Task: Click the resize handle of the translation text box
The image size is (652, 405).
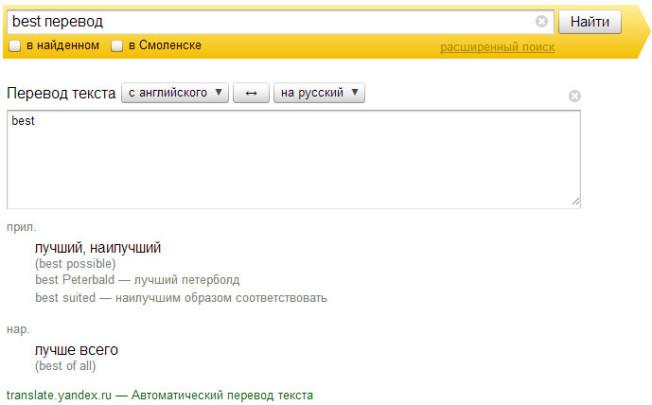Action: click(575, 202)
